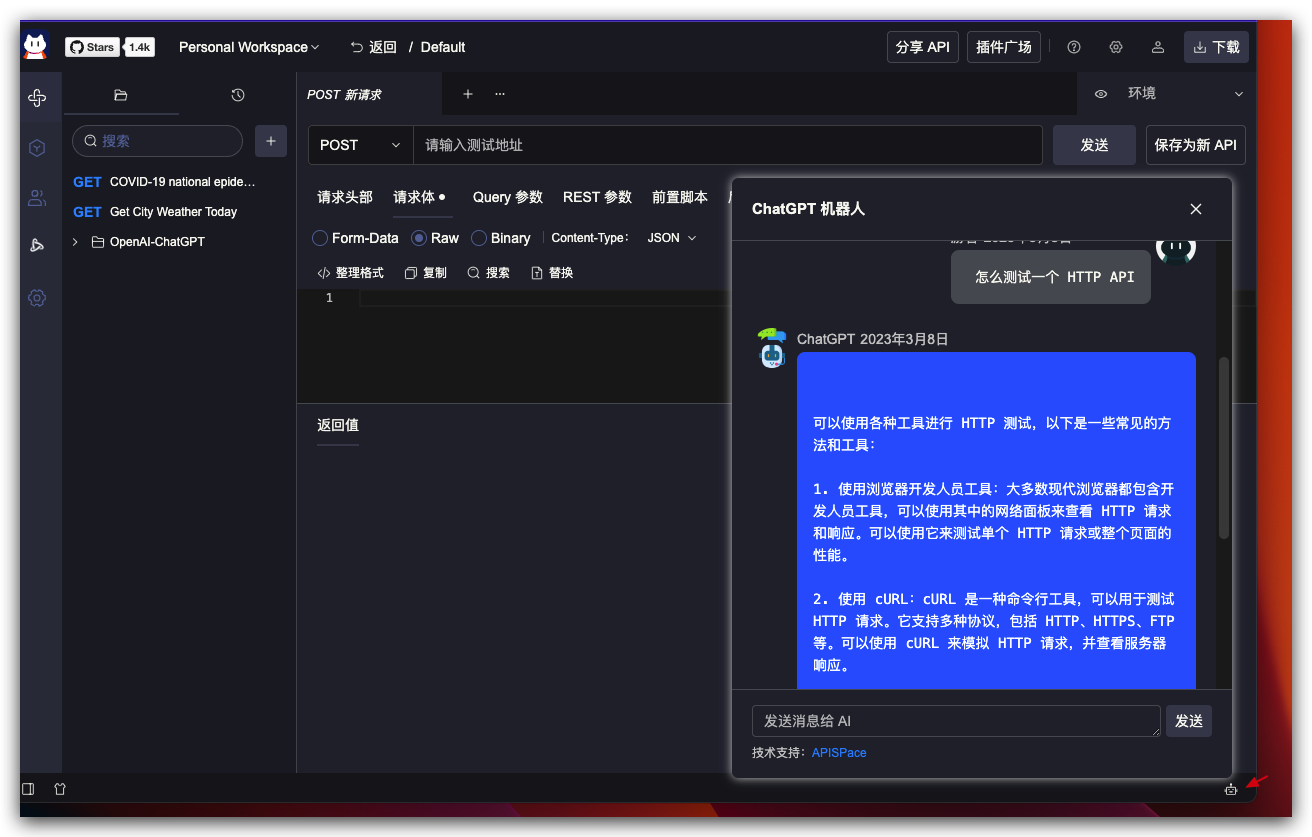
Task: Select the 返回值 response tab
Action: (x=338, y=425)
